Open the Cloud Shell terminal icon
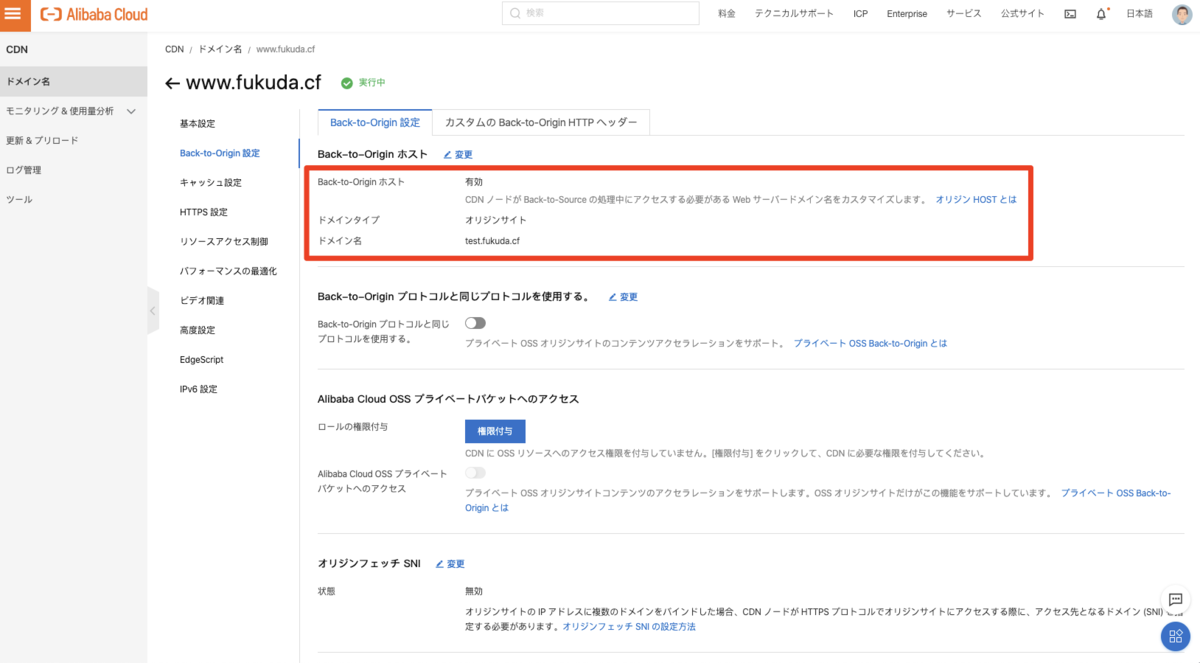The width and height of the screenshot is (1200, 663). [1070, 14]
